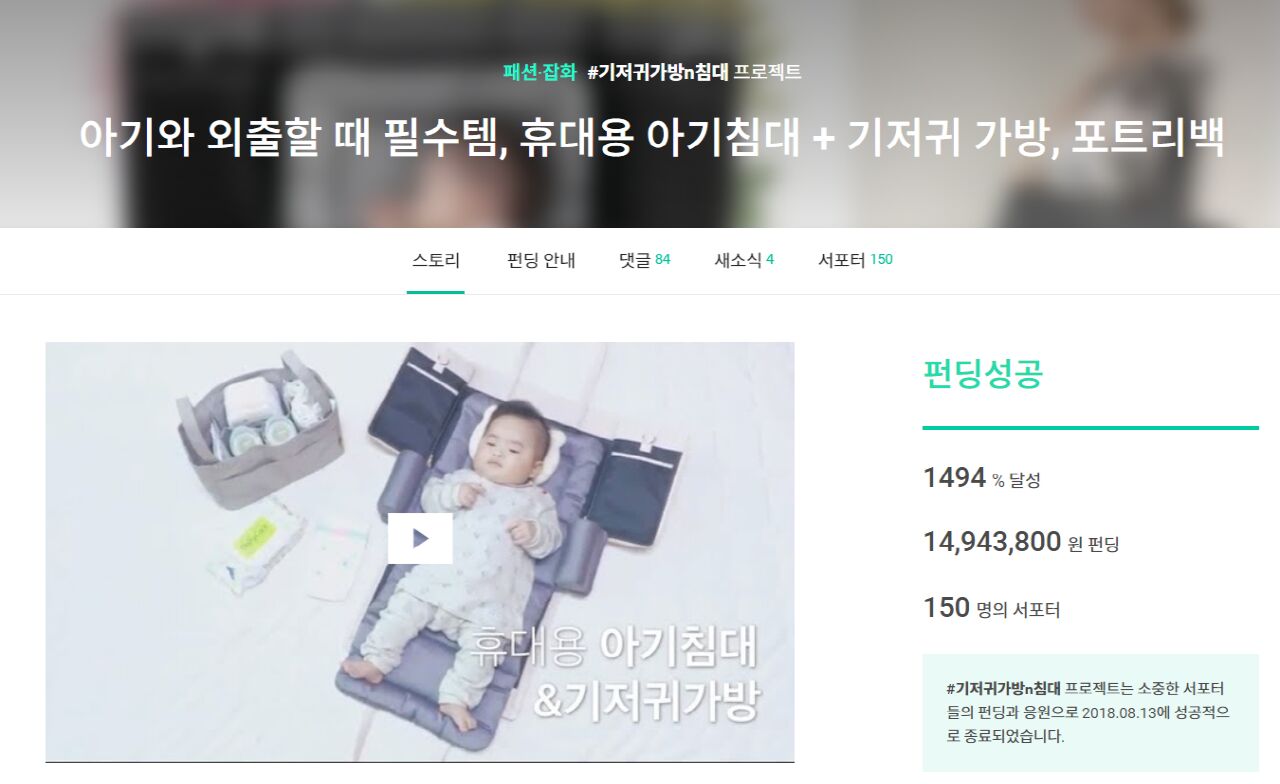The image size is (1280, 784).
Task: Click the 펀딩성공 status heading
Action: click(x=983, y=373)
